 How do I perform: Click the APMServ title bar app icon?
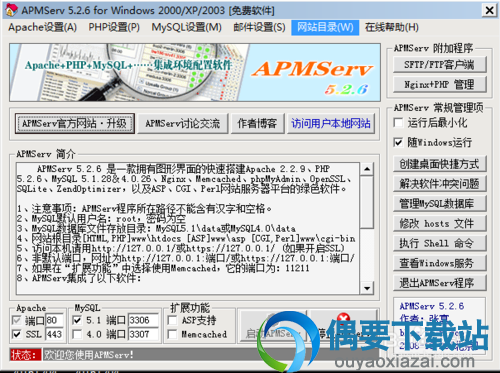click(x=11, y=10)
